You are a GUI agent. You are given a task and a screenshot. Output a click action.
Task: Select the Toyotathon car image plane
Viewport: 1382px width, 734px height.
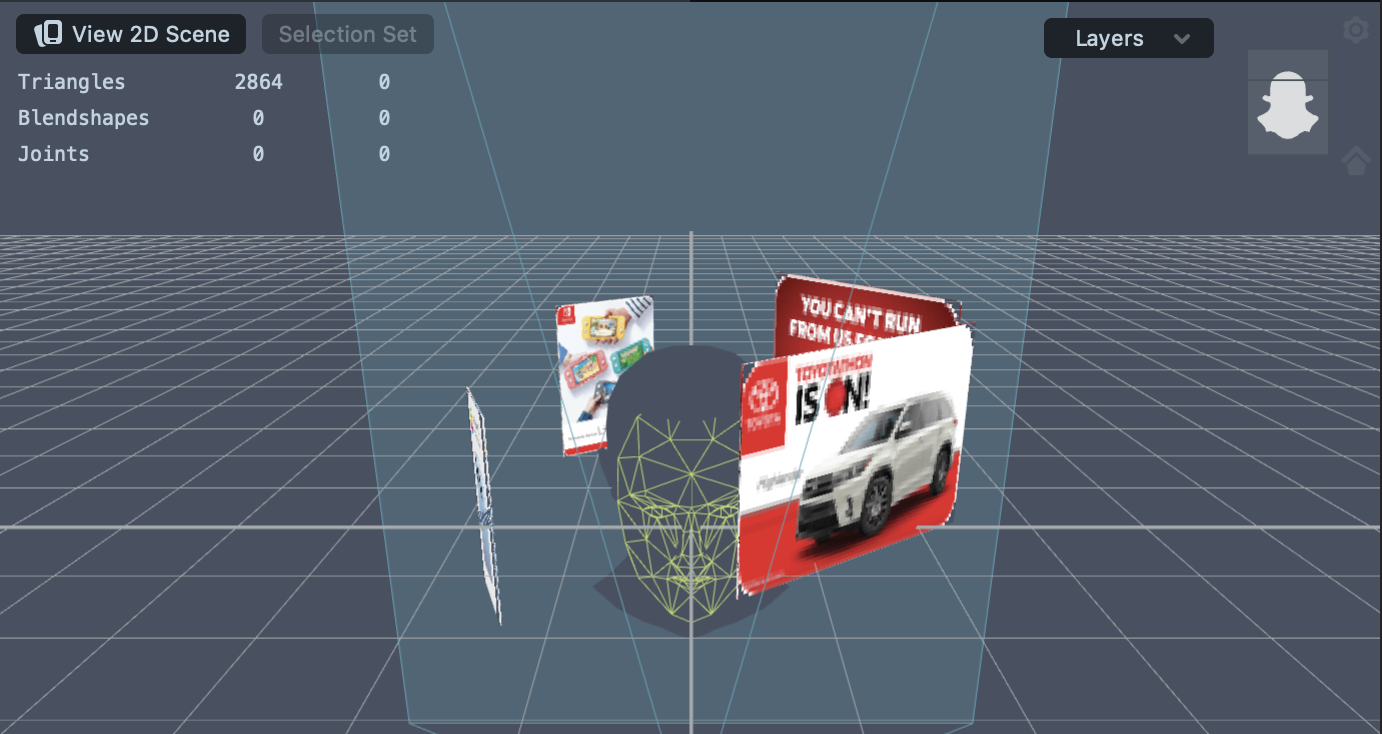tap(855, 460)
